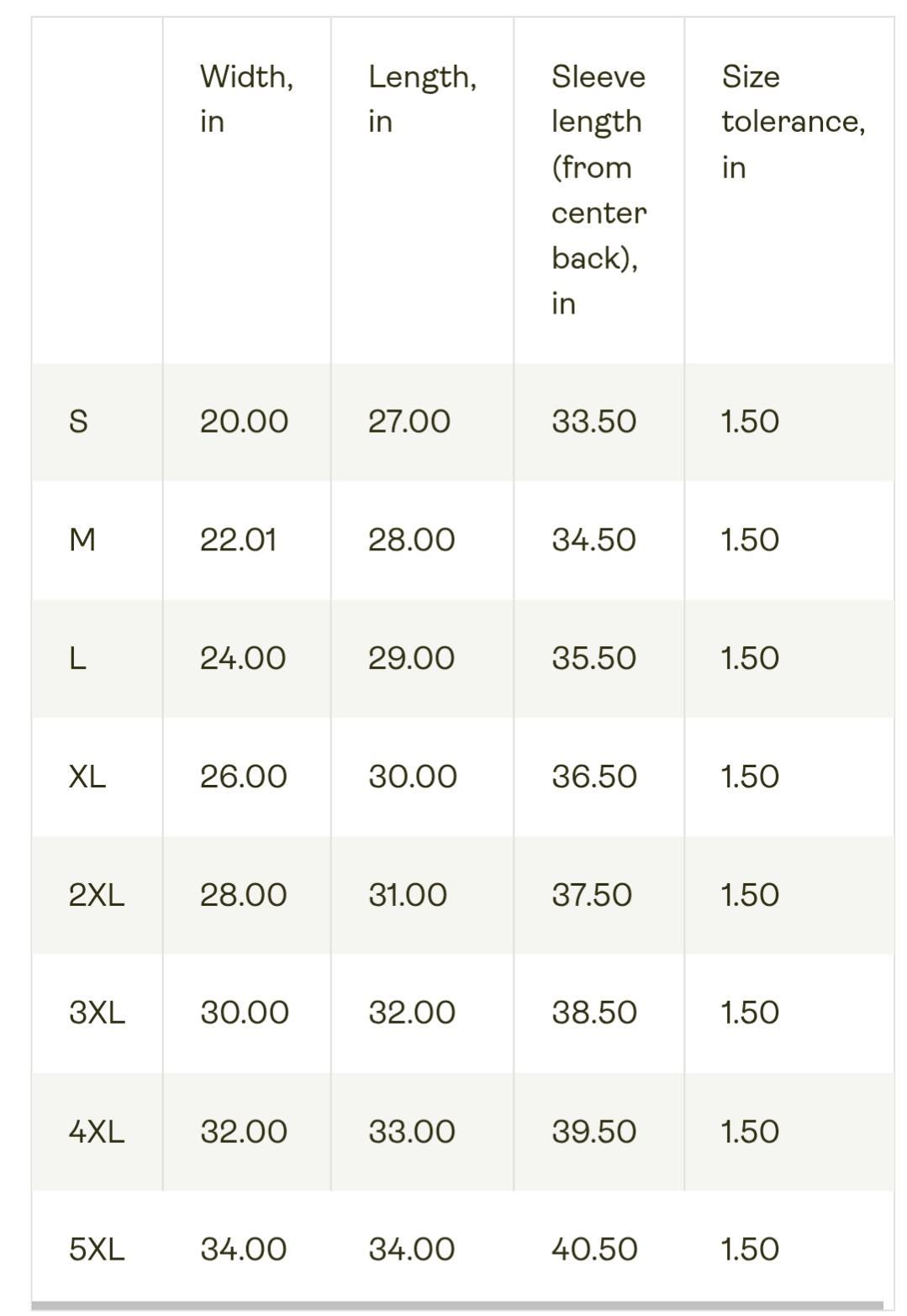The height and width of the screenshot is (1316, 907).
Task: Click the horizontal scrollbar below the table
Action: point(458,1306)
